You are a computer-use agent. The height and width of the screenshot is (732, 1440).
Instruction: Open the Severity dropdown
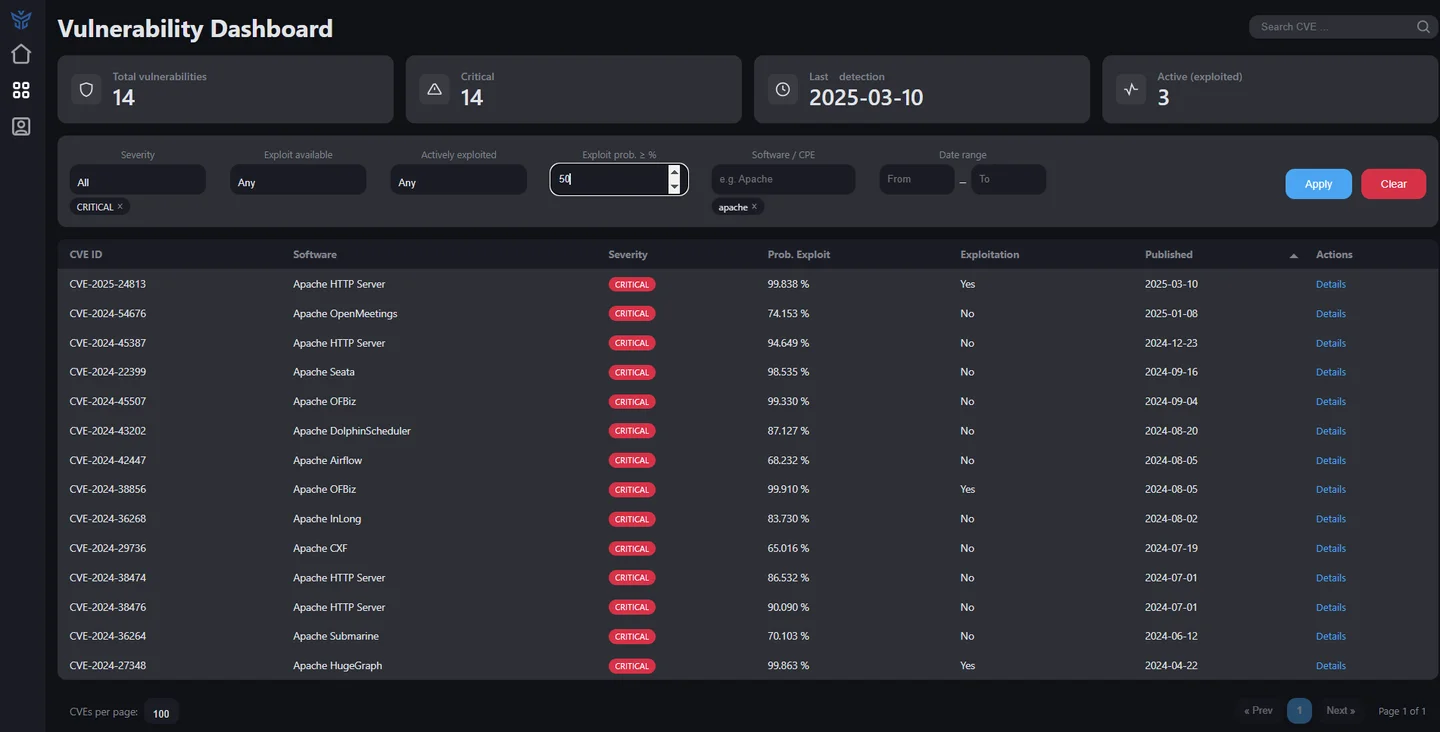click(138, 180)
